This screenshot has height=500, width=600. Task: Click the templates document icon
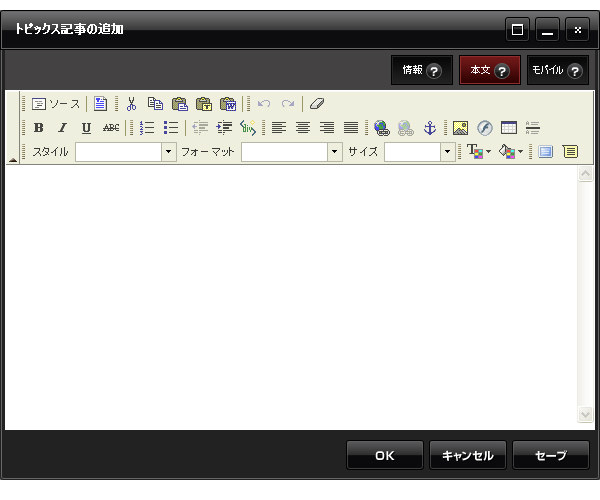pyautogui.click(x=100, y=104)
